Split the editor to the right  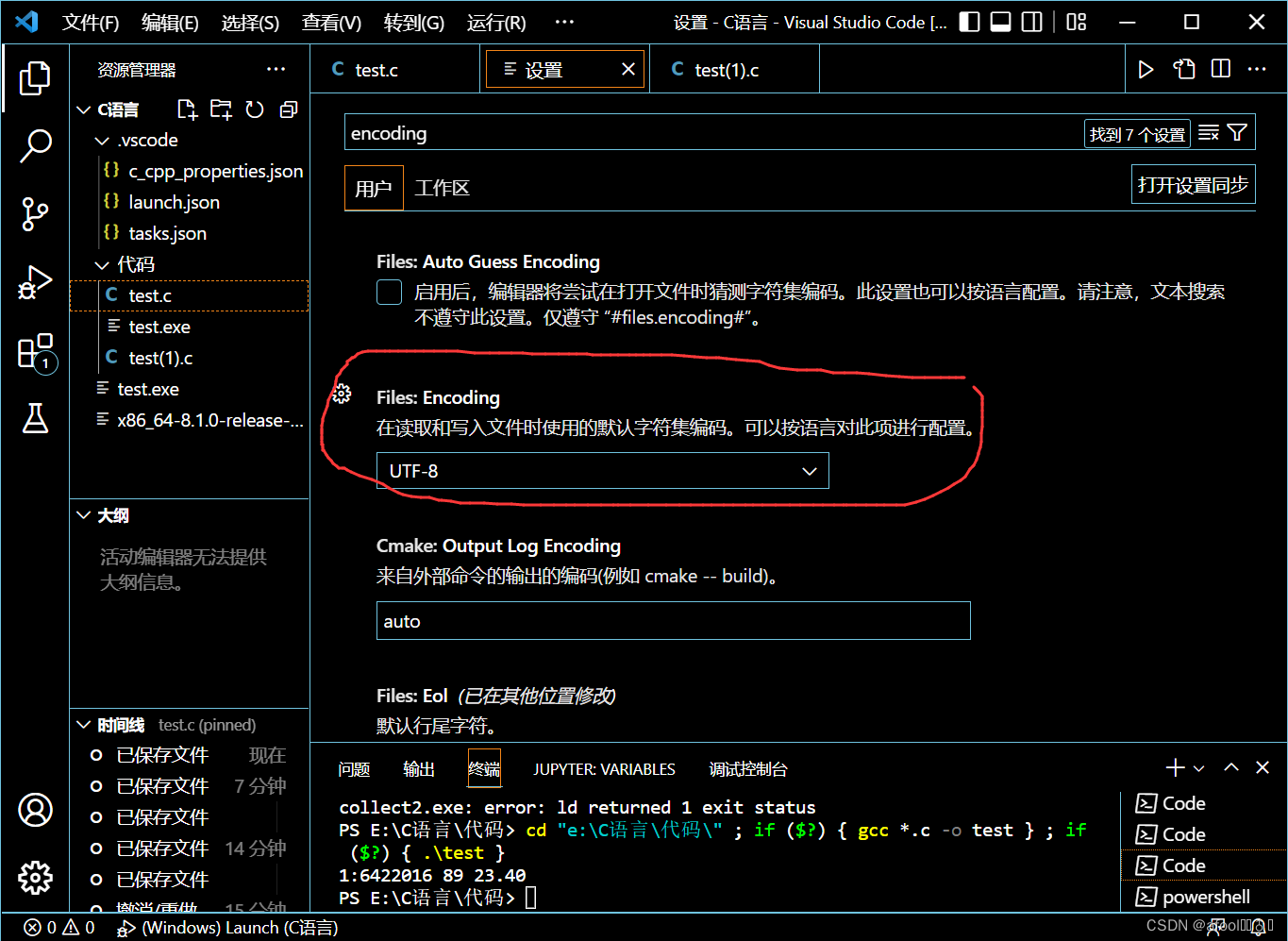click(x=1221, y=69)
